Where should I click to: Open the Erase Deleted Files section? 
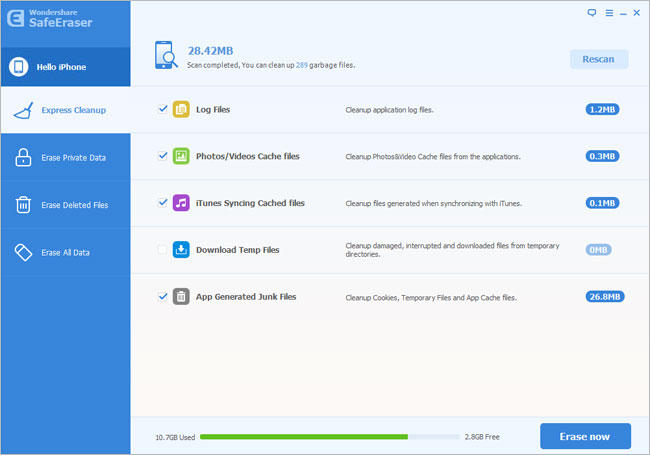point(65,205)
